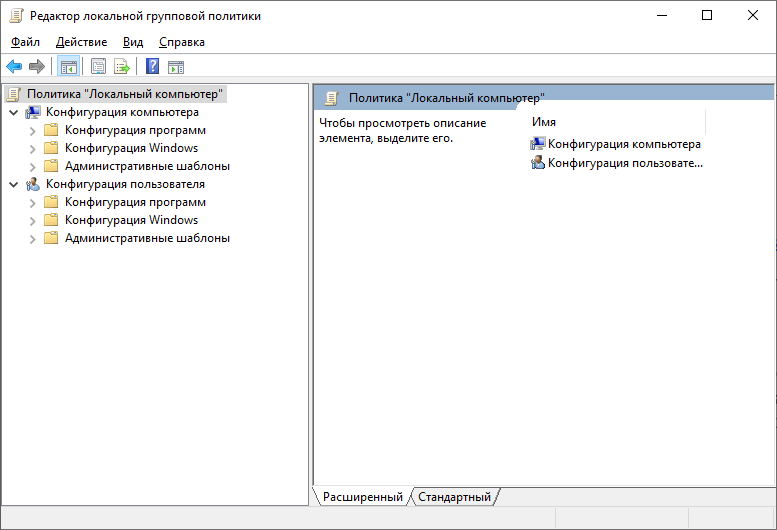Toggle the show/hide action pane toolbar button
The width and height of the screenshot is (777, 530).
click(x=176, y=67)
